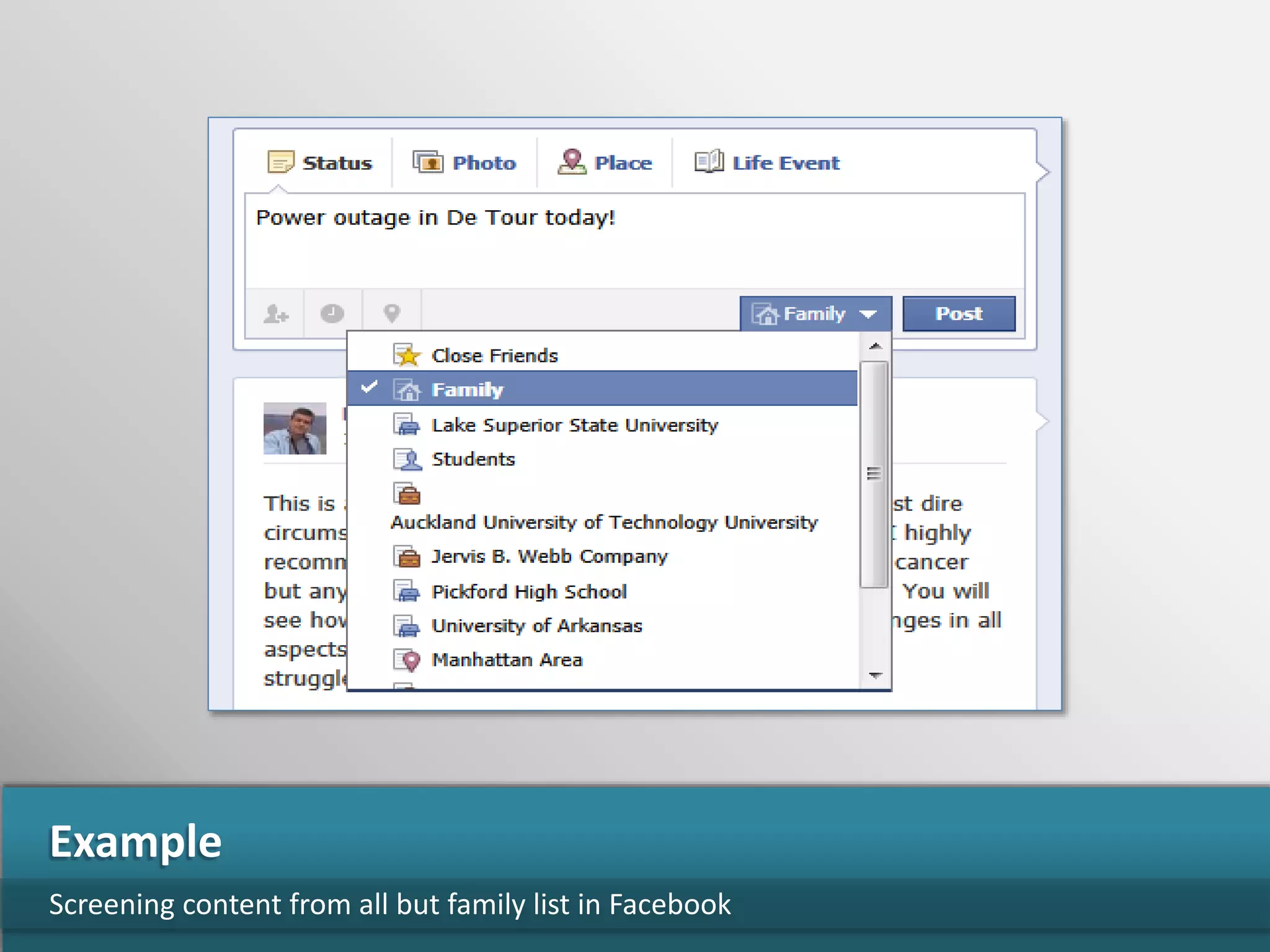Viewport: 1270px width, 952px height.
Task: Switch to the Status tab
Action: coord(320,163)
